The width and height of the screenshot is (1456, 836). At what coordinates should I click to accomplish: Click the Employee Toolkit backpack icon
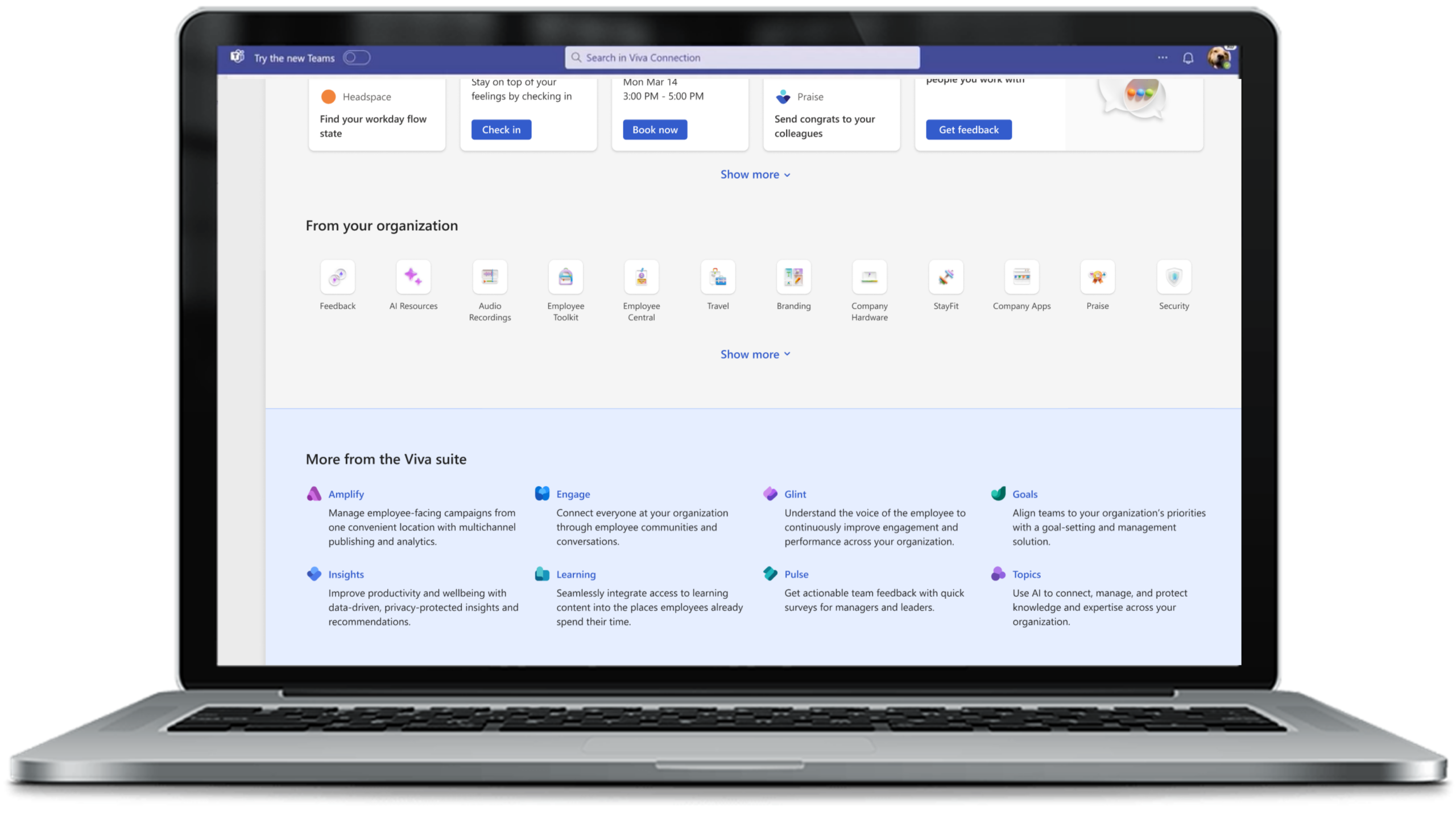point(565,277)
